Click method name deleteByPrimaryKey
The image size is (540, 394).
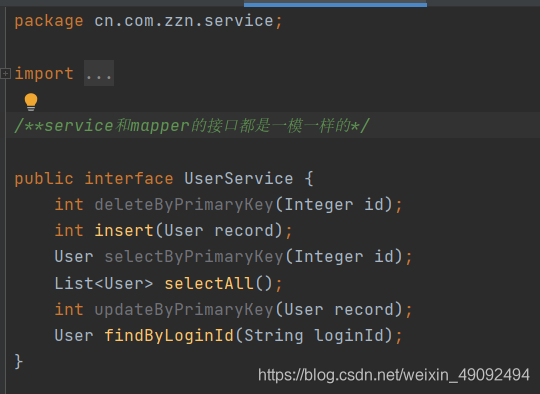click(x=184, y=205)
